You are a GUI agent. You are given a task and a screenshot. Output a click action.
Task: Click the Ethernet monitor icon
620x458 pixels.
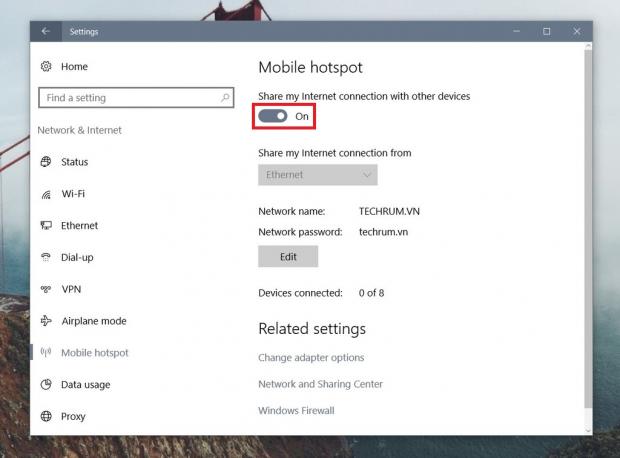click(46, 226)
